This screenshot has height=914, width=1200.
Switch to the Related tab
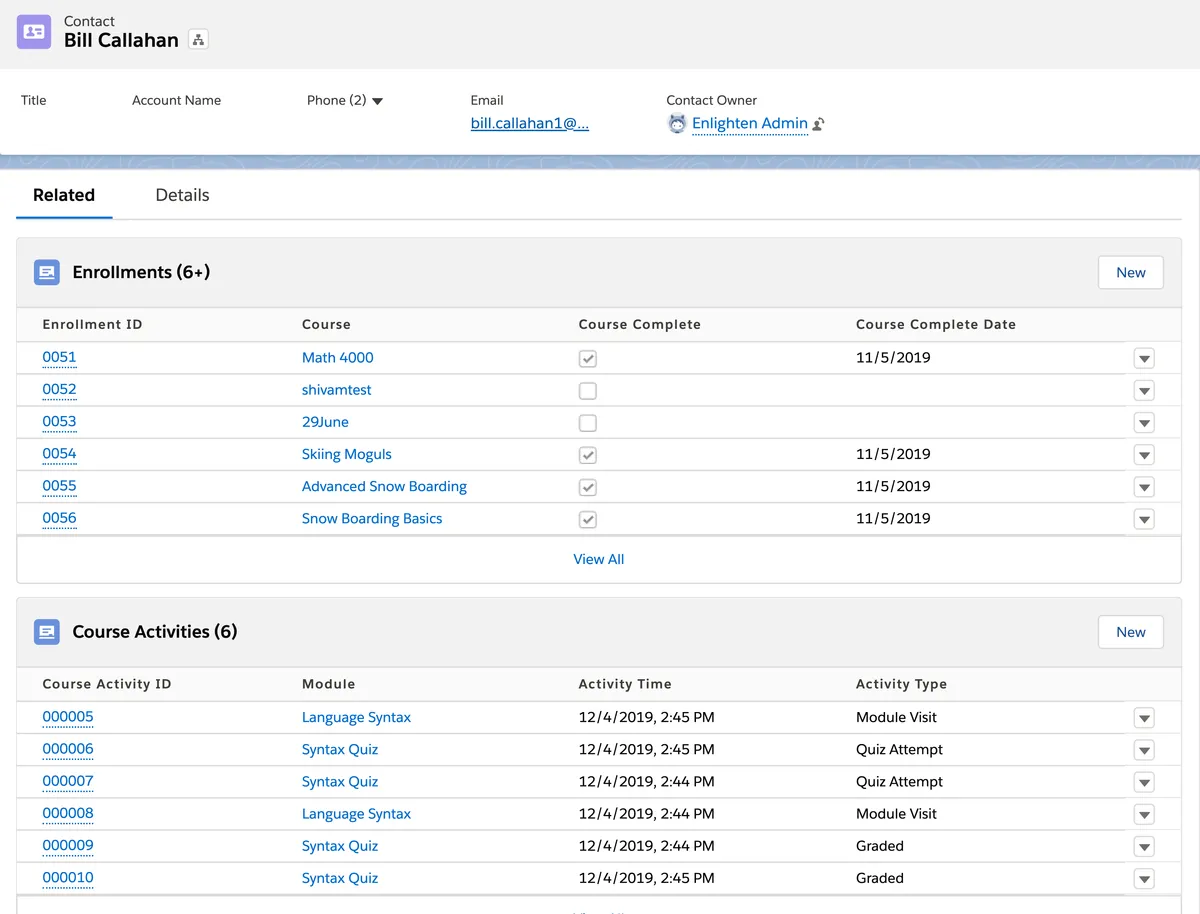pyautogui.click(x=64, y=195)
